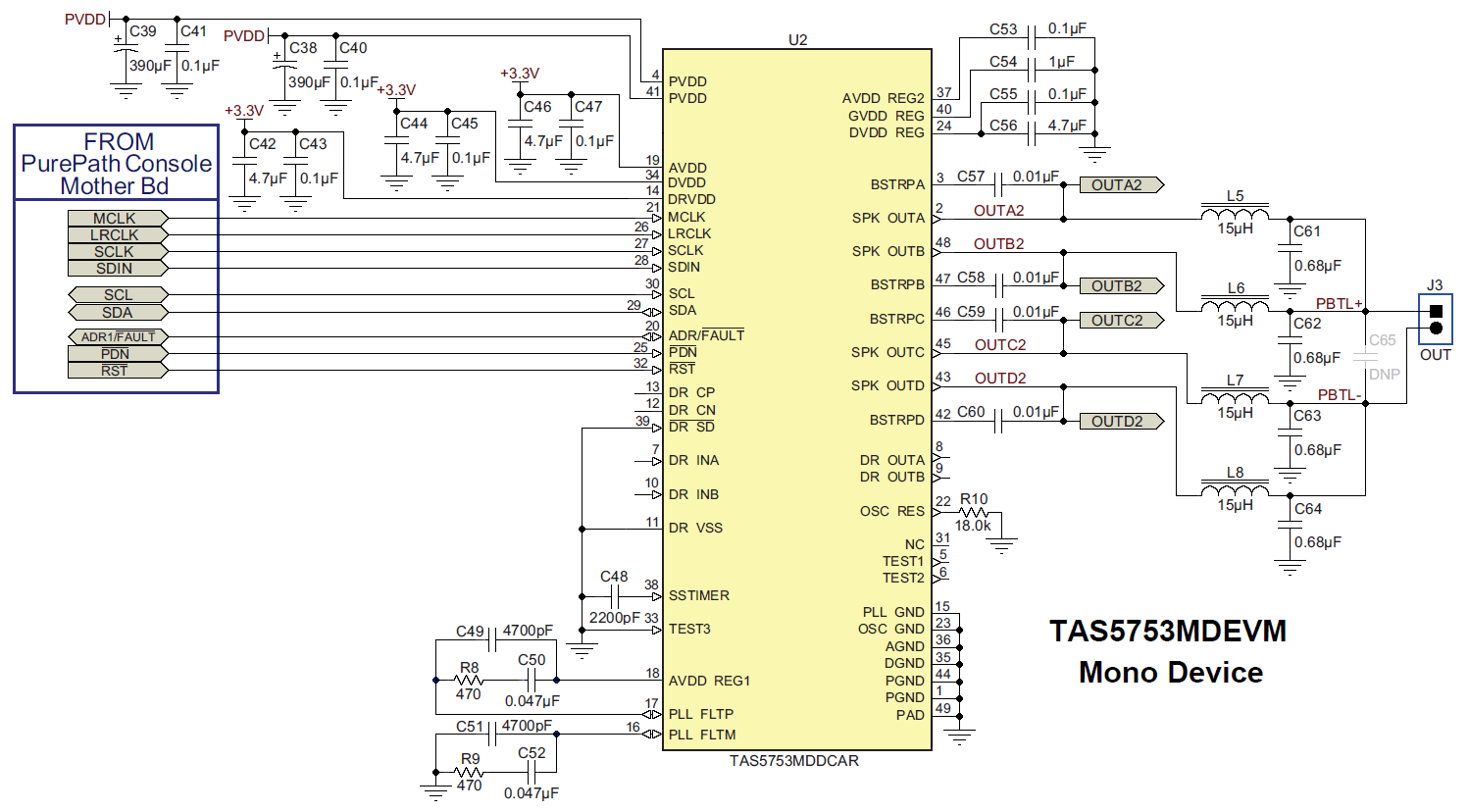The height and width of the screenshot is (812, 1469).
Task: Click the U2 TAS5753MDDCAR part name label
Action: pyautogui.click(x=793, y=761)
